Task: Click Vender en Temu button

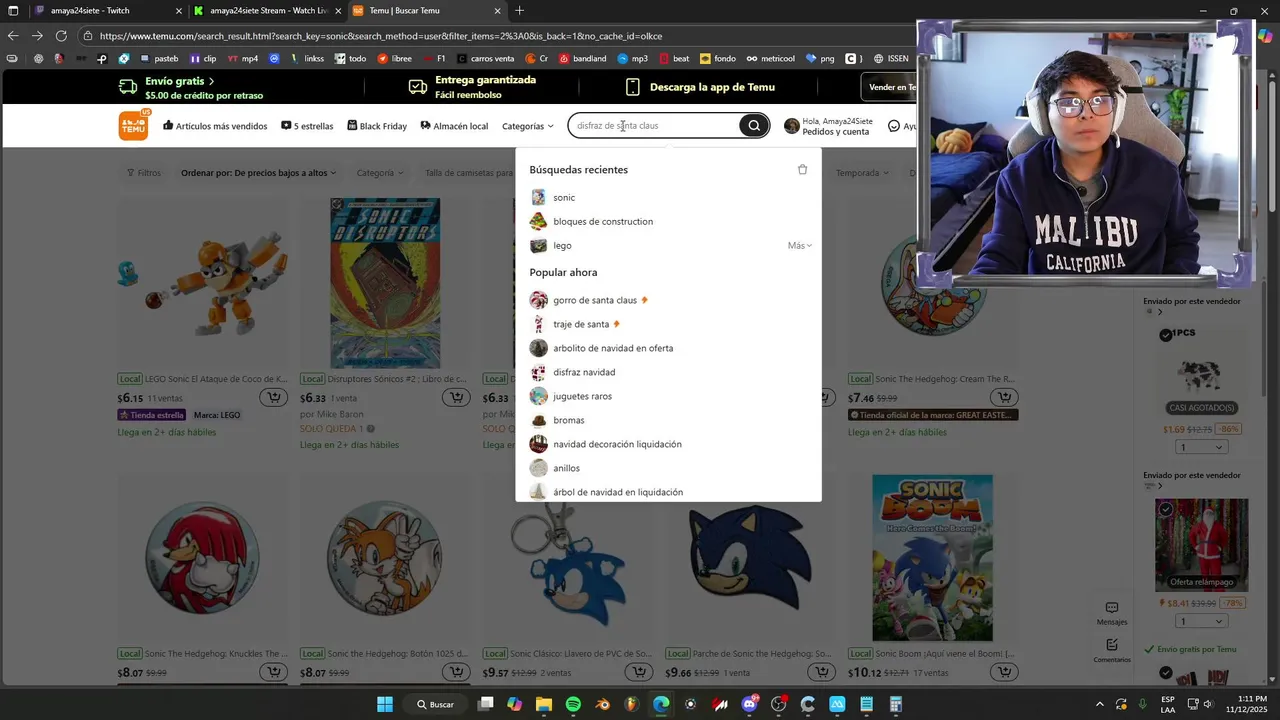Action: tap(891, 87)
